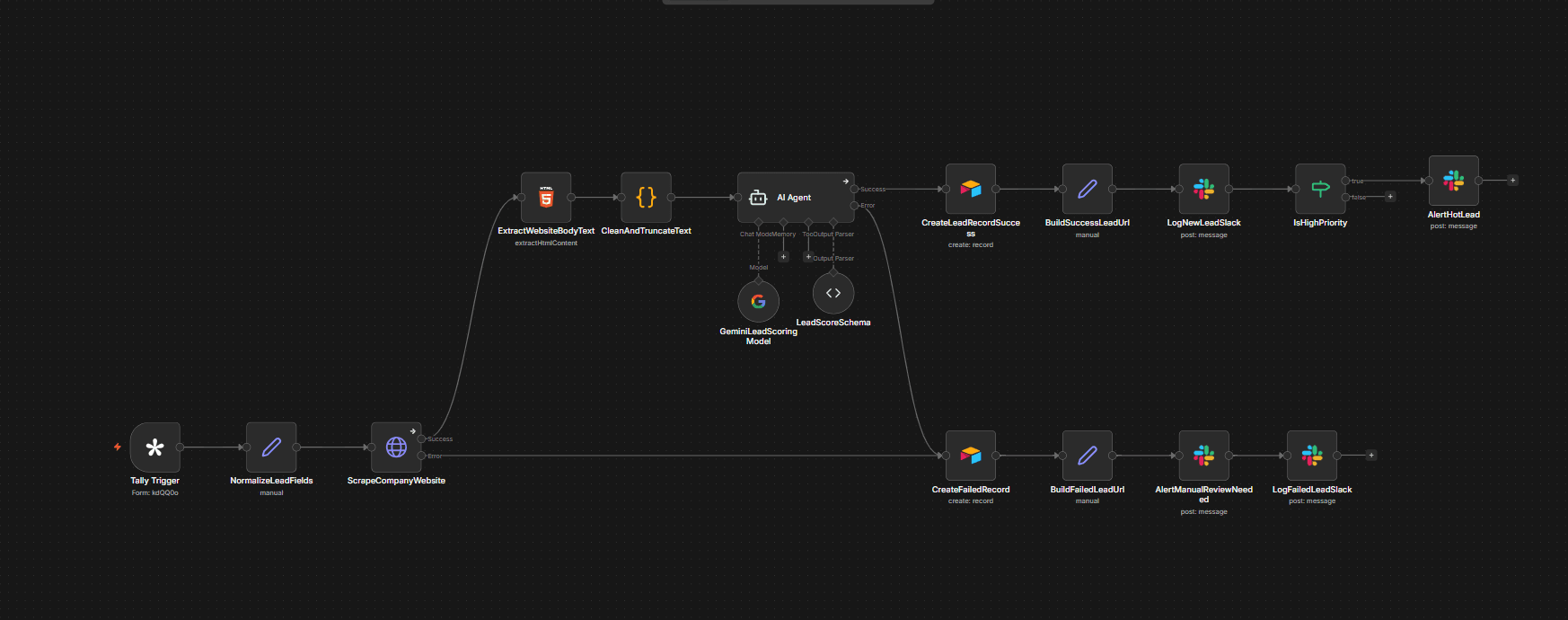The height and width of the screenshot is (620, 1568).
Task: Select the Tally Trigger node icon
Action: coord(154,447)
